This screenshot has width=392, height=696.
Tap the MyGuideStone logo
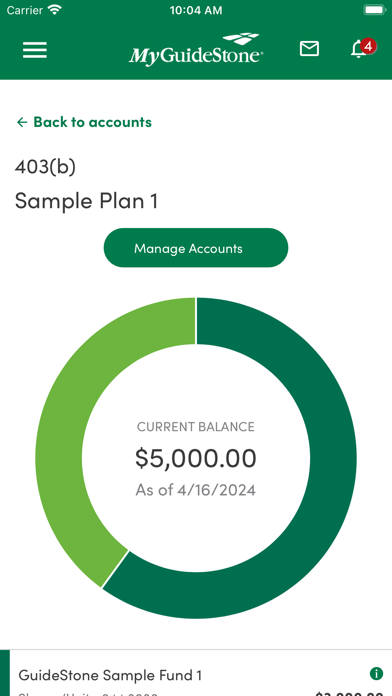(196, 50)
